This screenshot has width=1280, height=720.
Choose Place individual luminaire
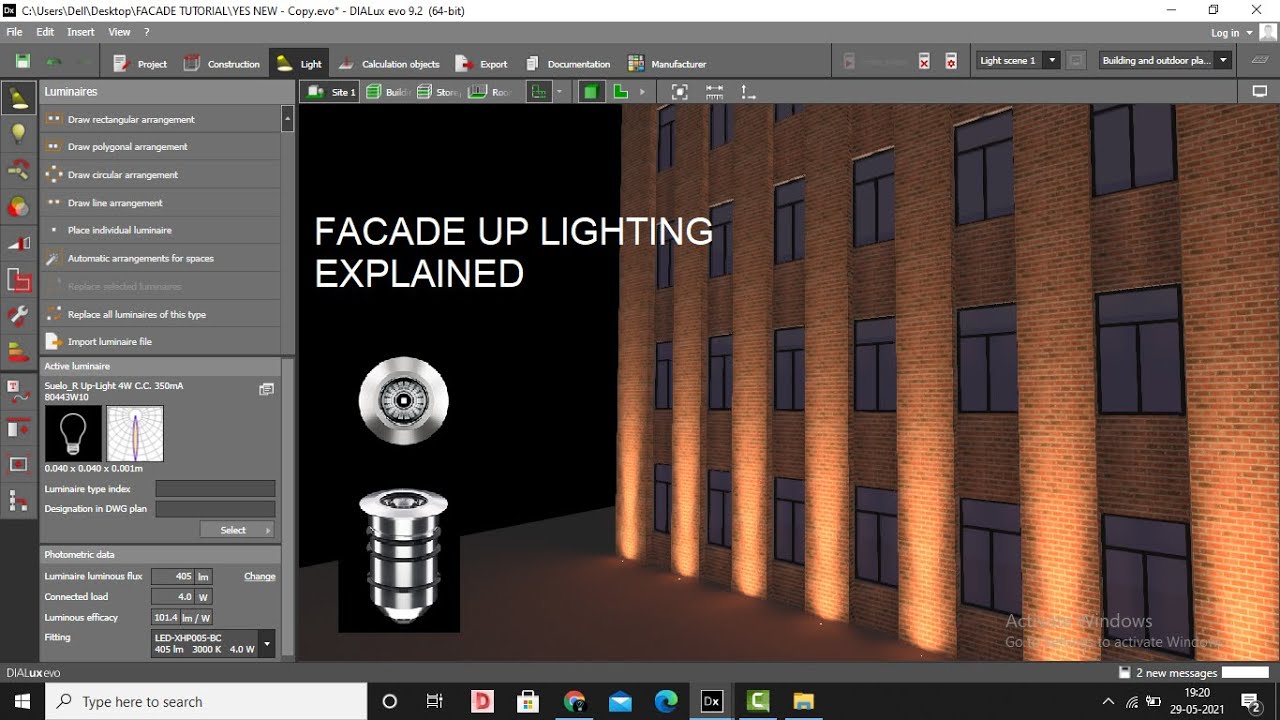click(x=161, y=230)
